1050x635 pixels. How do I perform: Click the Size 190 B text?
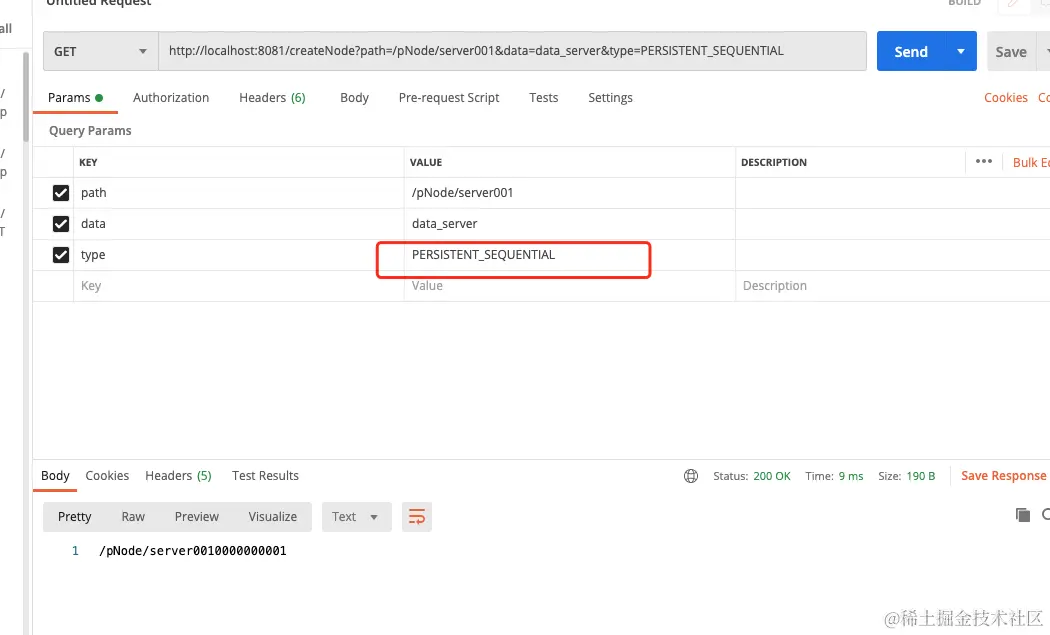click(x=906, y=476)
